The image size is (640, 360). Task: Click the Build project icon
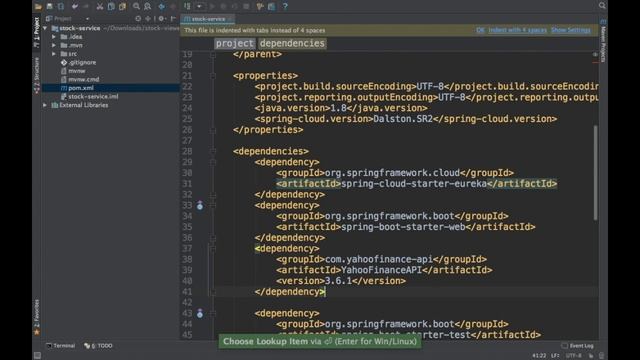(x=187, y=6)
